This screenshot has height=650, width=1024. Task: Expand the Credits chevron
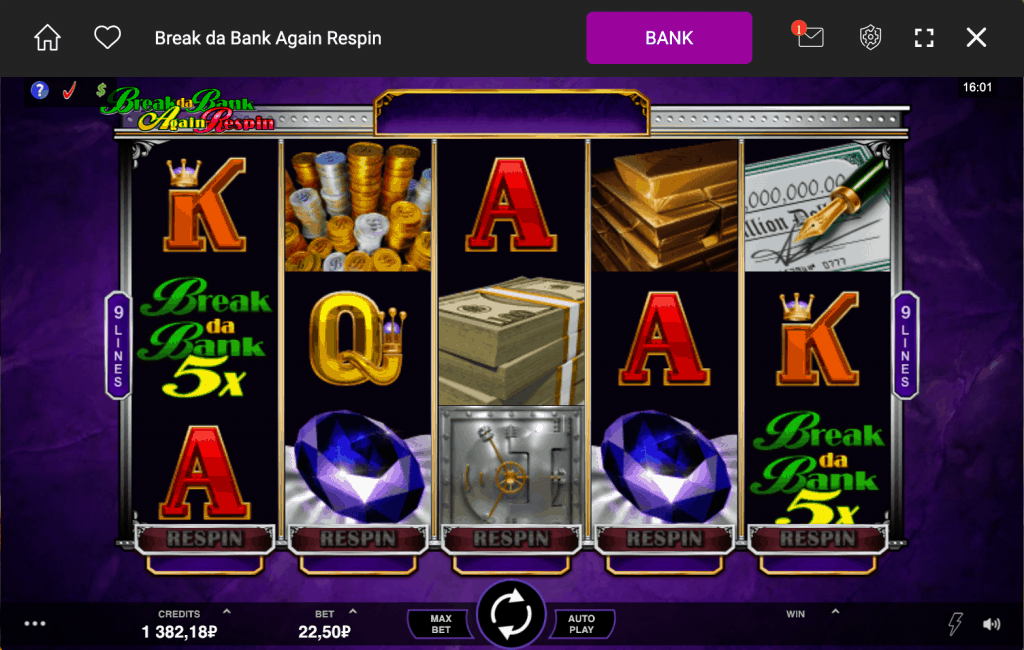pyautogui.click(x=227, y=612)
